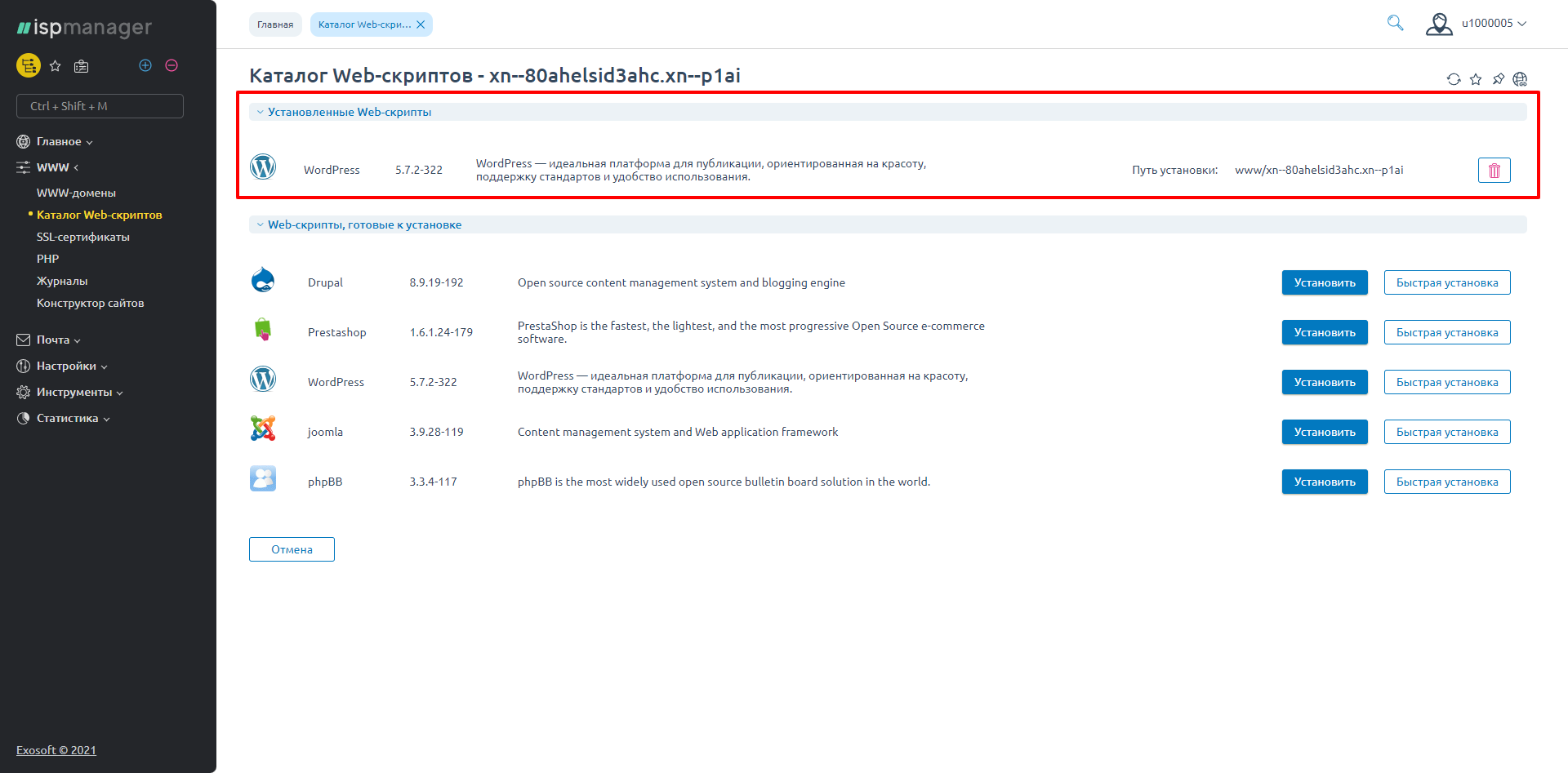Open the global search magnifier icon
The height and width of the screenshot is (773, 1568).
[x=1395, y=24]
